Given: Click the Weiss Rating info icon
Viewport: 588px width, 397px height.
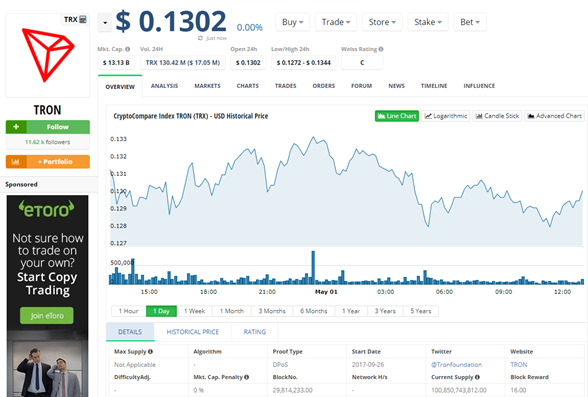Looking at the screenshot, I should click(x=381, y=49).
